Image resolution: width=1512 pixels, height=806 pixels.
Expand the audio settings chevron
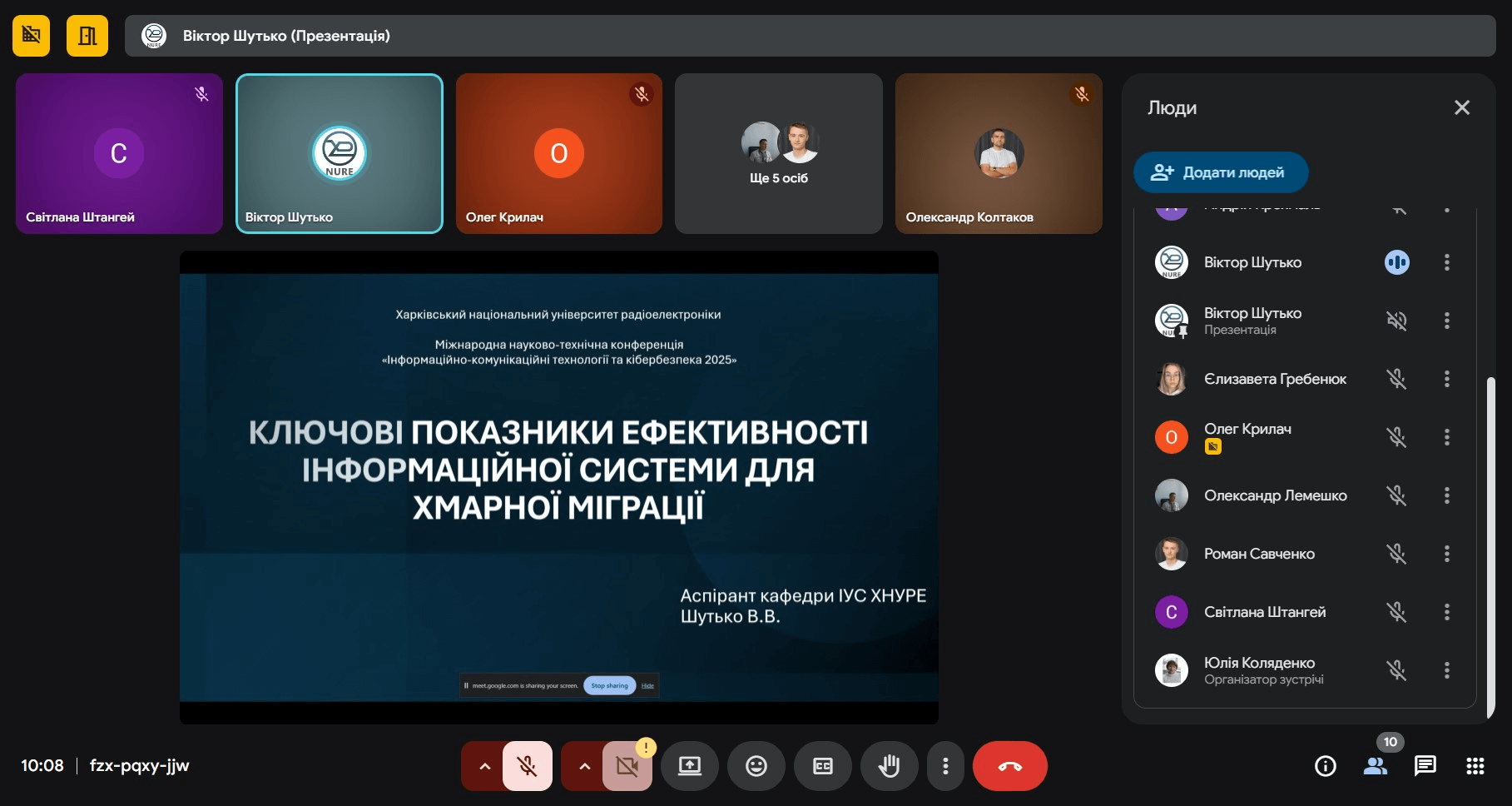click(x=484, y=766)
